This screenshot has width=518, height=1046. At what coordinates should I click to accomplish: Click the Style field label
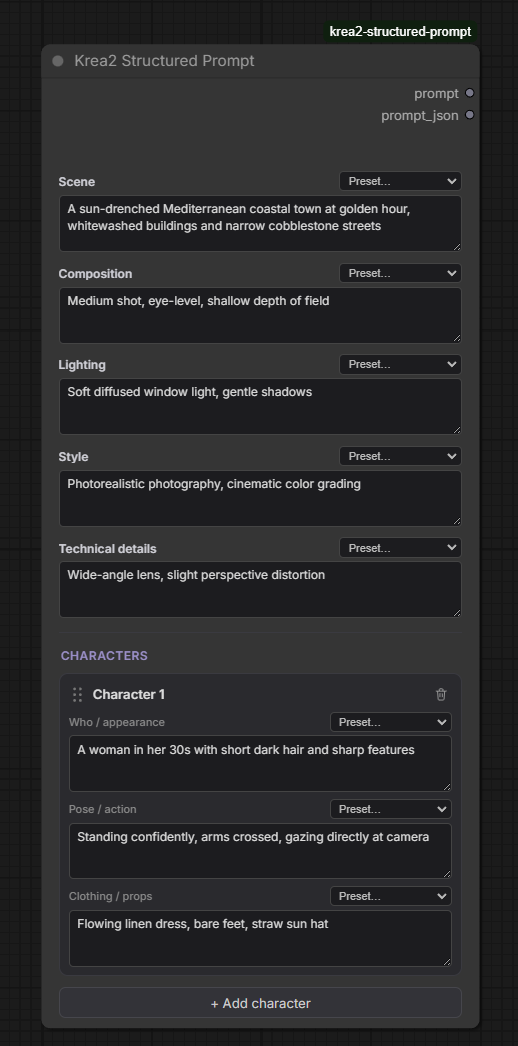pyautogui.click(x=73, y=457)
